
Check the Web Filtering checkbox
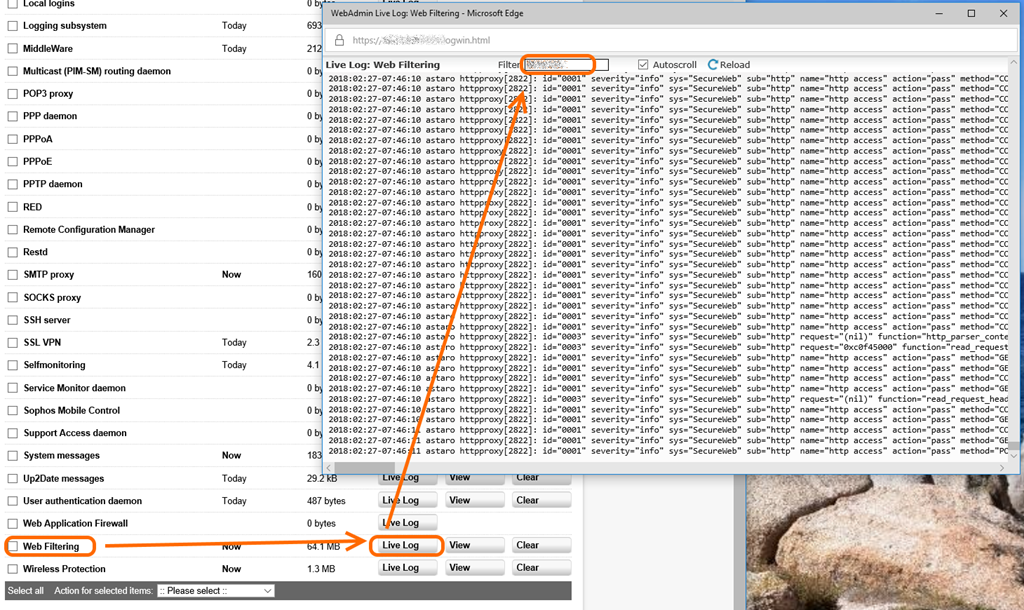[13, 547]
